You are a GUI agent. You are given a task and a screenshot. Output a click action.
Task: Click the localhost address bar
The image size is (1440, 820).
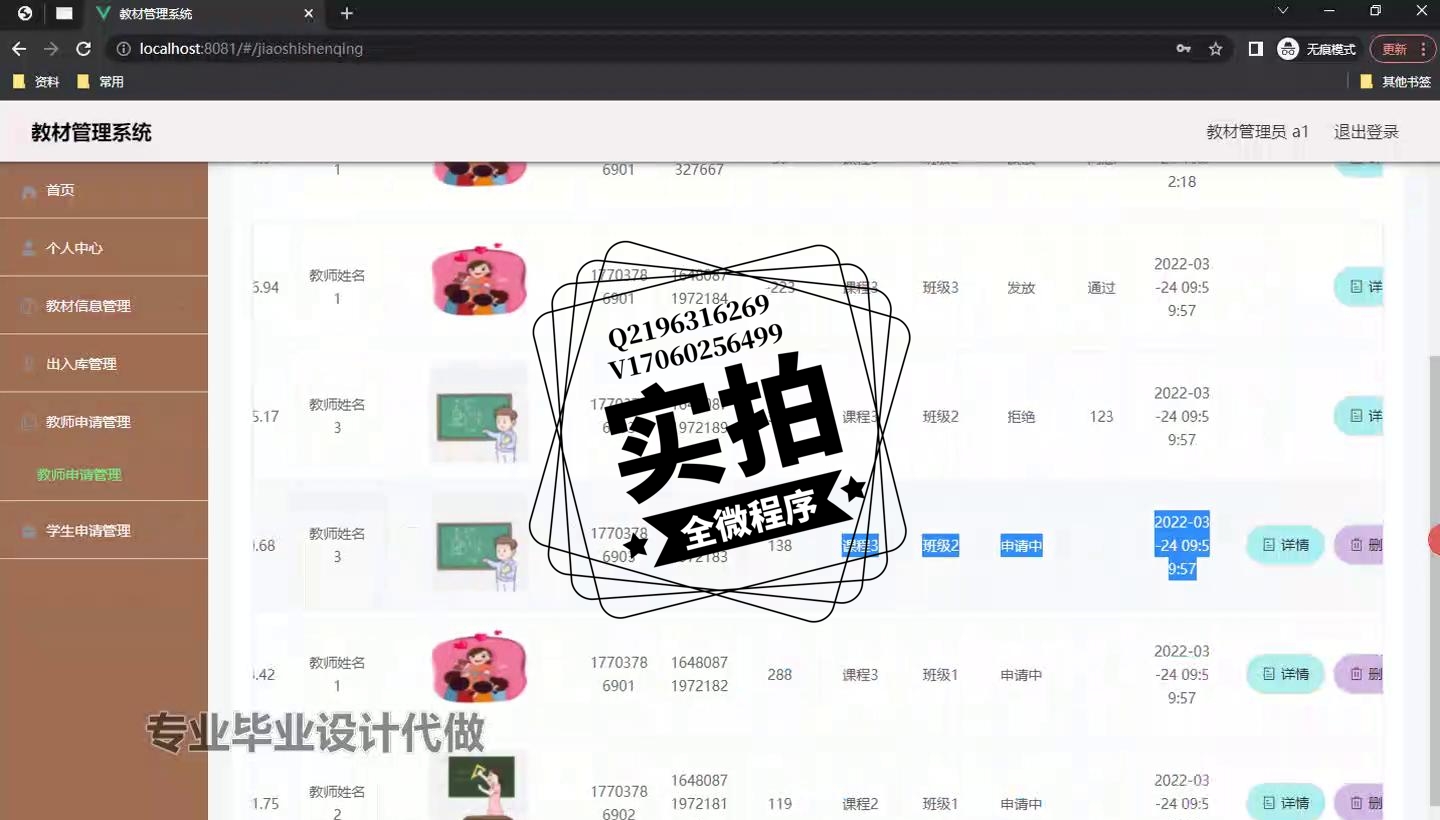coord(640,49)
